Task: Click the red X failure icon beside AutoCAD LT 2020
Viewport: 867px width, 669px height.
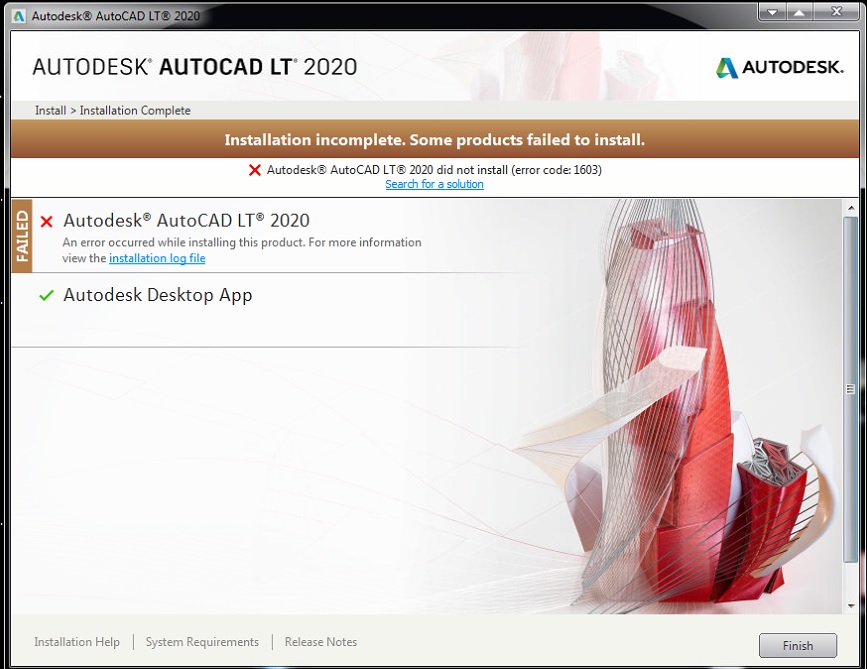Action: coord(47,221)
